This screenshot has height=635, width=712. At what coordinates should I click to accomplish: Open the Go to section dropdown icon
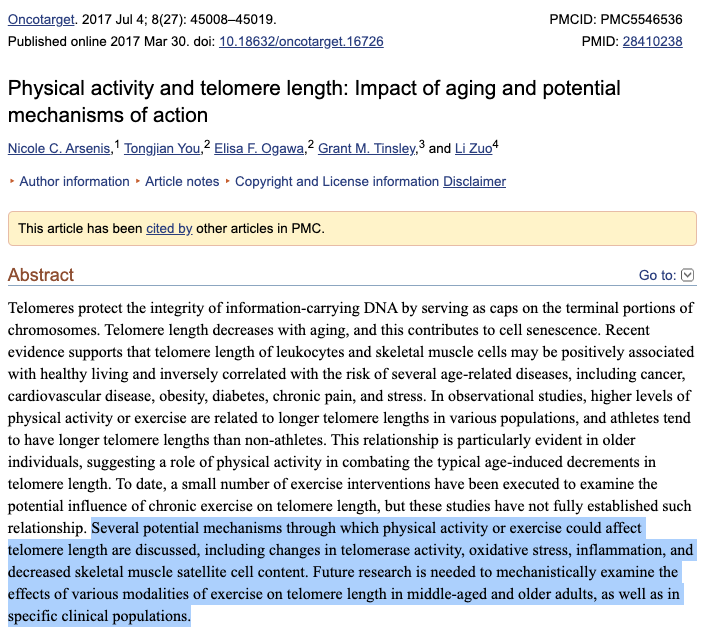pyautogui.click(x=686, y=275)
